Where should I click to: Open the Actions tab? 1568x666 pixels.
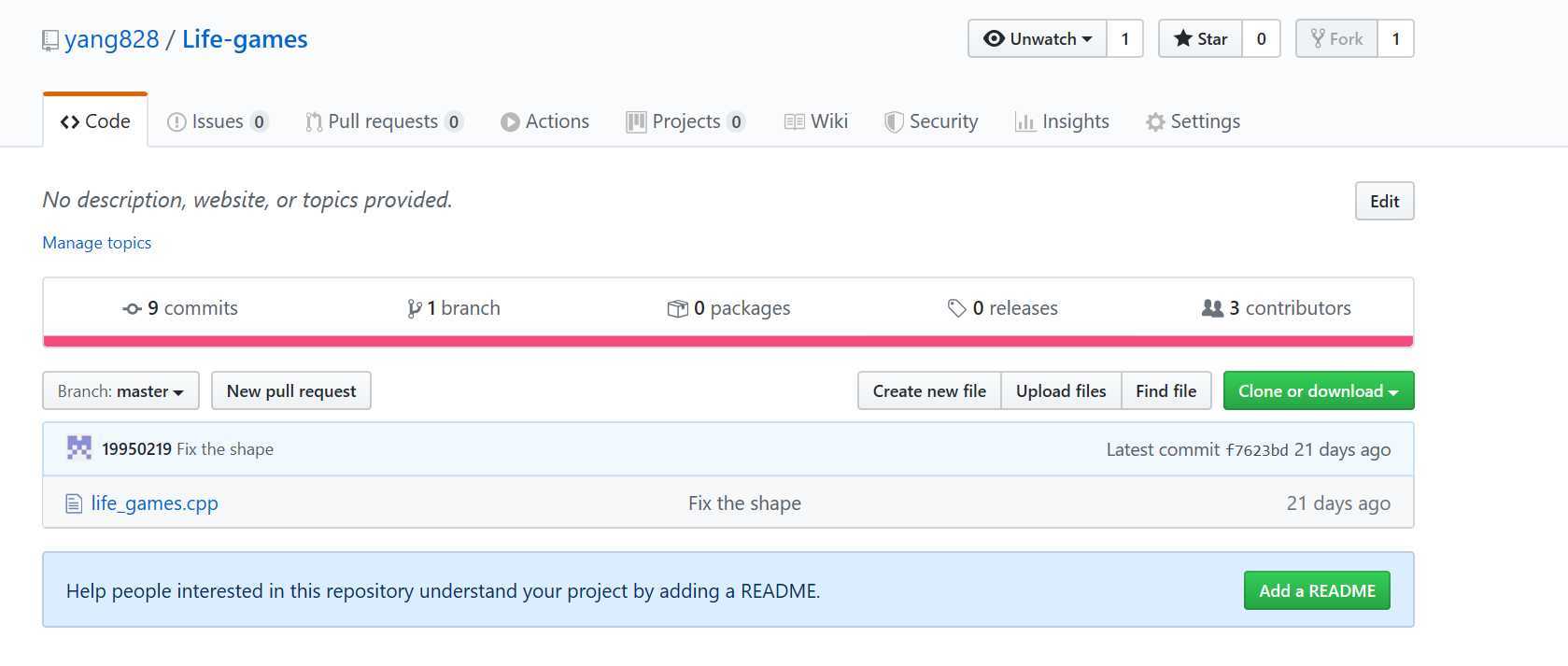pos(545,121)
